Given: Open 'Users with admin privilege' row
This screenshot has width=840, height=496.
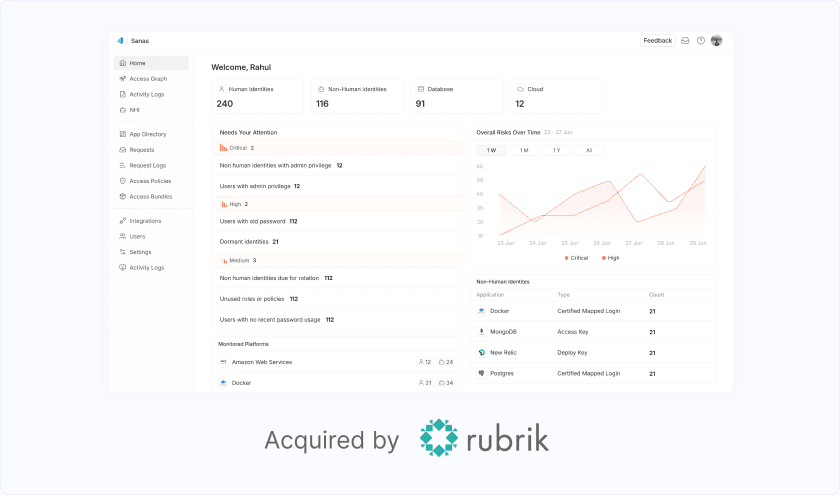Looking at the screenshot, I should click(337, 186).
